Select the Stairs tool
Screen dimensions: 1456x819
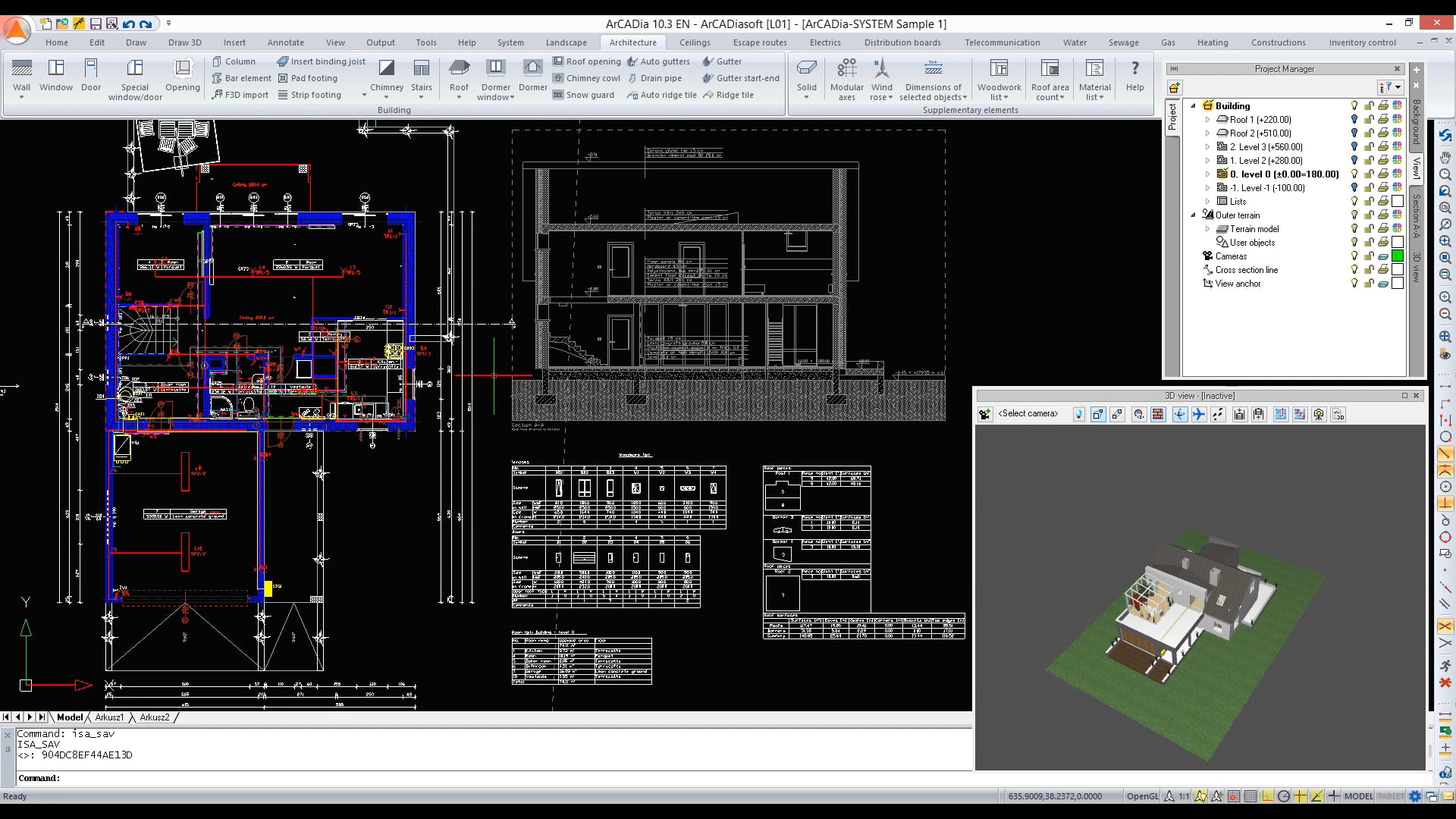pos(421,74)
